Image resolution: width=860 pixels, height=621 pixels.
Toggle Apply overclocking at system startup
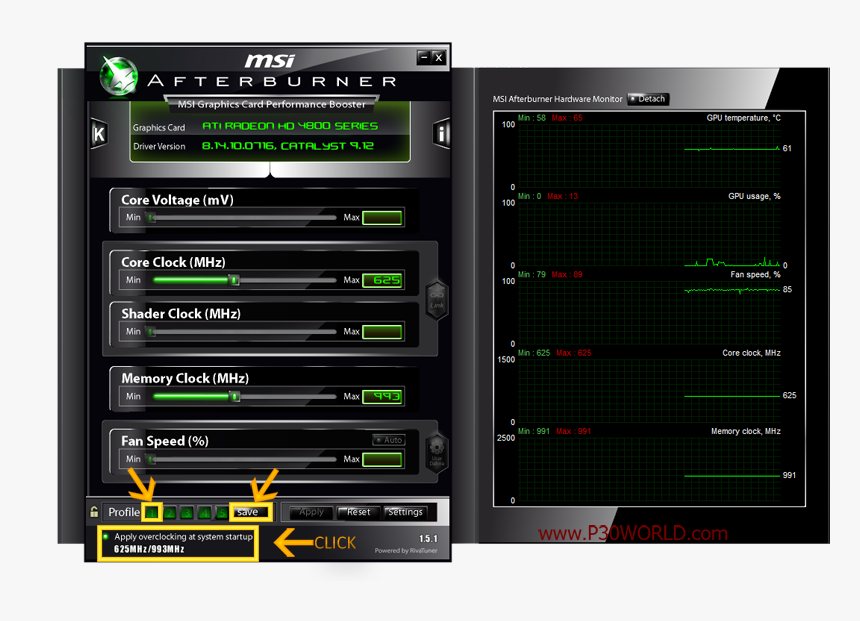tap(179, 537)
